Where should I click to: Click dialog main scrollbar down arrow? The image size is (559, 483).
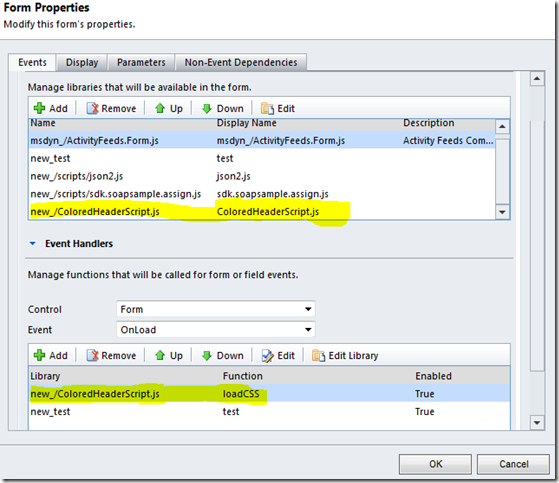[x=537, y=423]
